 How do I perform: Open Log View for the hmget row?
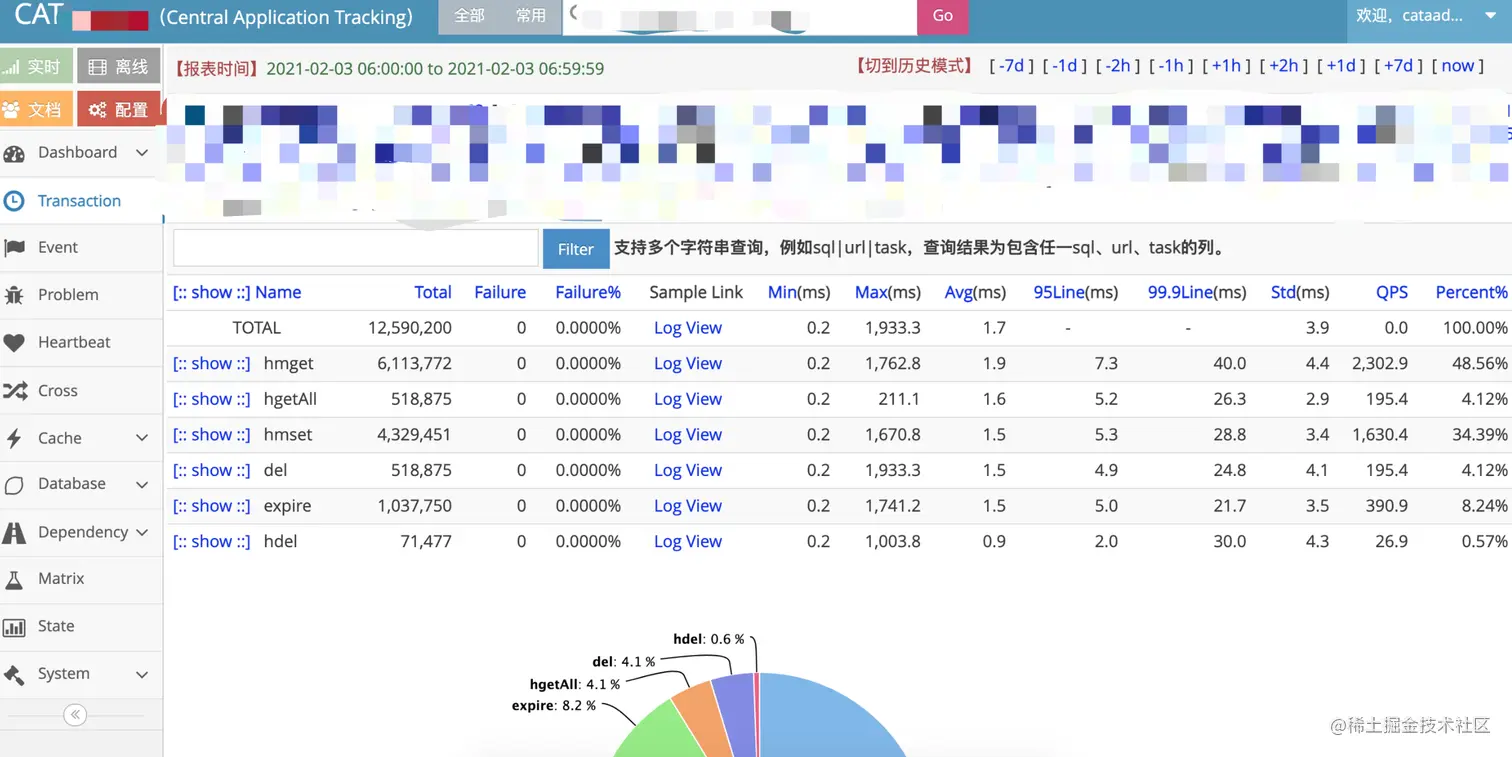click(x=688, y=364)
